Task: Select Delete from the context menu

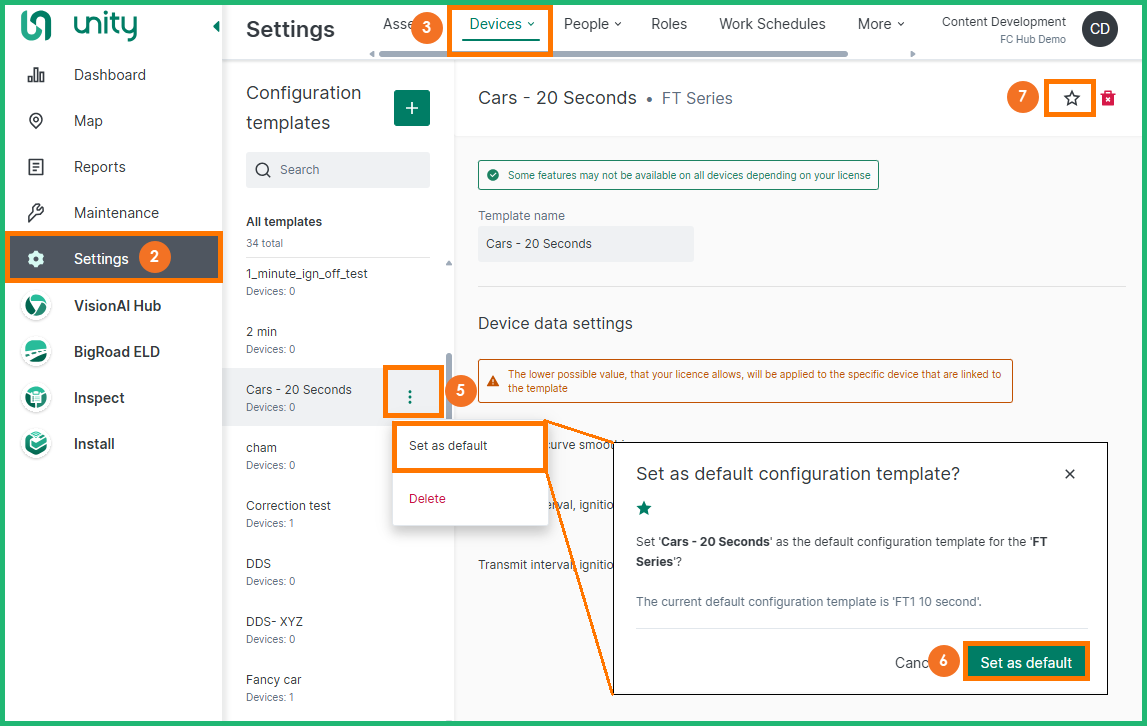Action: tap(427, 499)
